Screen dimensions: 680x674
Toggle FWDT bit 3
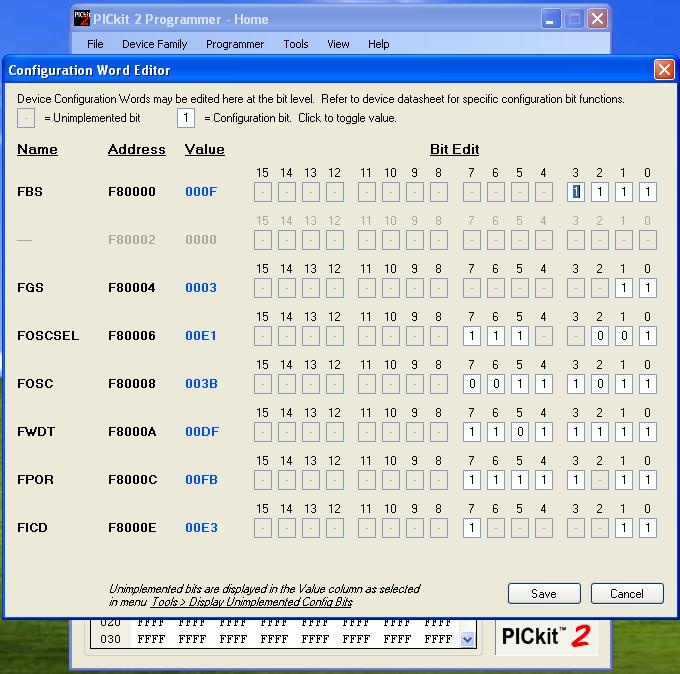pos(575,432)
